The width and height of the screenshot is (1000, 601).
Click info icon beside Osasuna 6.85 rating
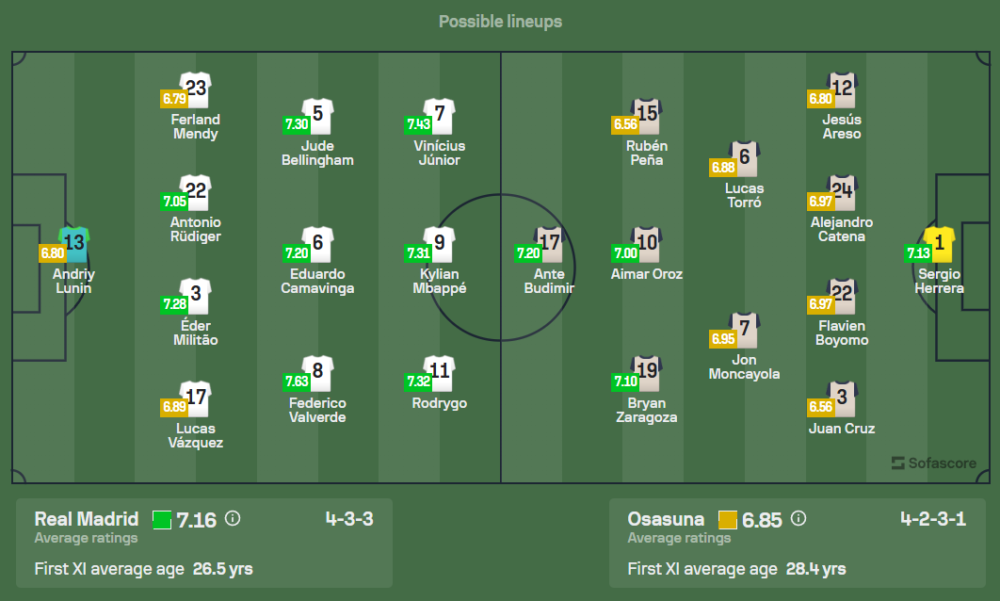798,519
